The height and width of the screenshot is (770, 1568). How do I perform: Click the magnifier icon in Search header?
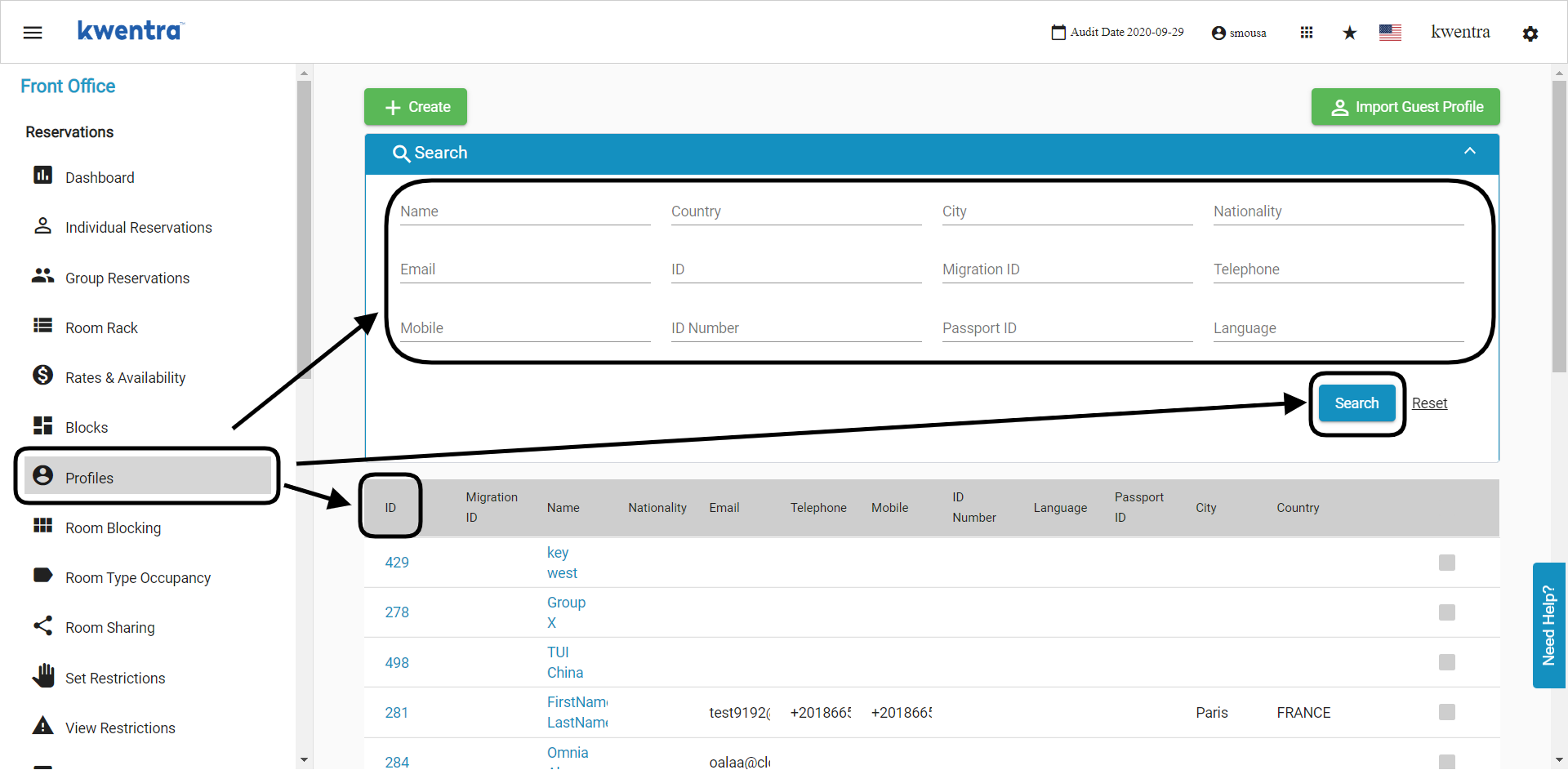tap(401, 154)
